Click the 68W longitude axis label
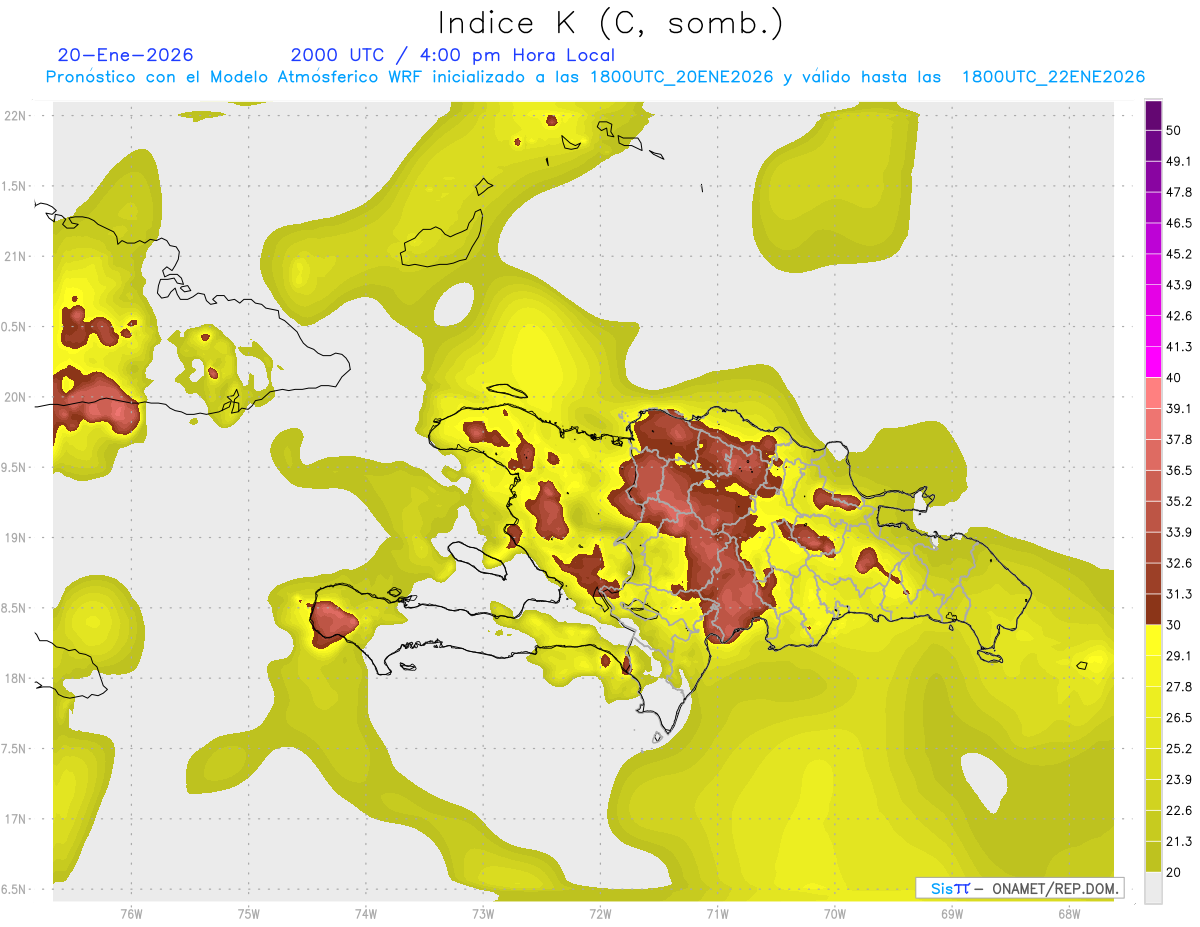The height and width of the screenshot is (927, 1200). (1068, 913)
